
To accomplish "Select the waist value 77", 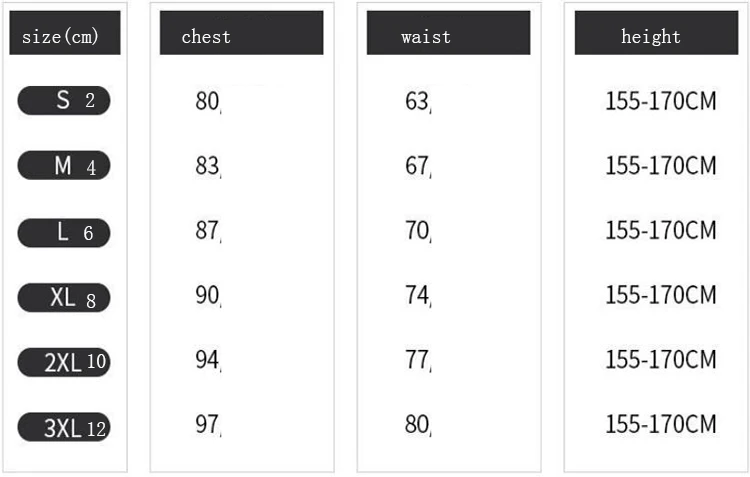I will click(417, 360).
